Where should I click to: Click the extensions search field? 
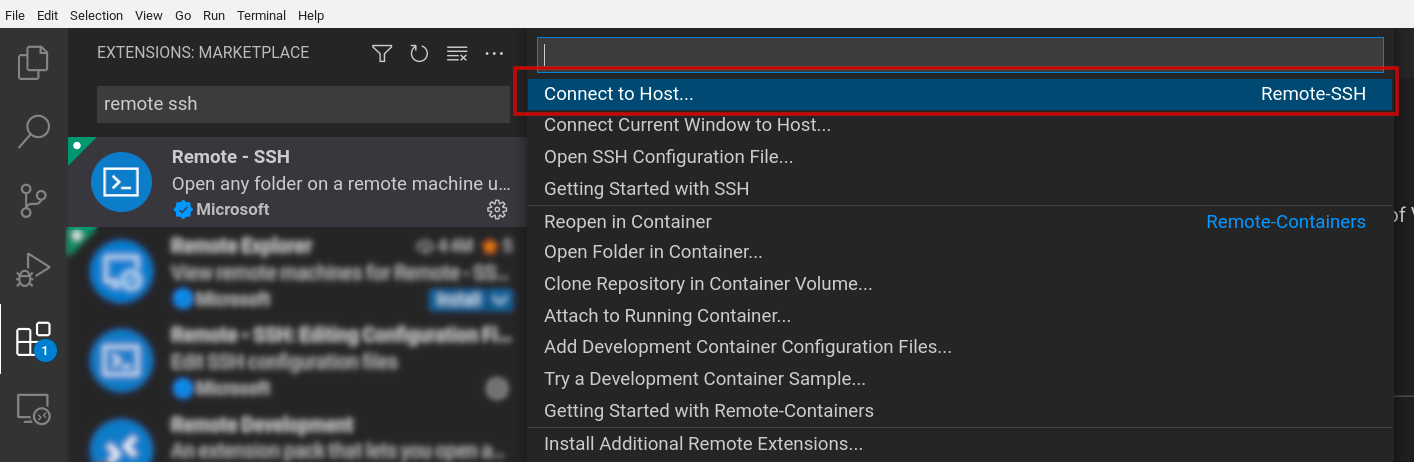coord(303,104)
